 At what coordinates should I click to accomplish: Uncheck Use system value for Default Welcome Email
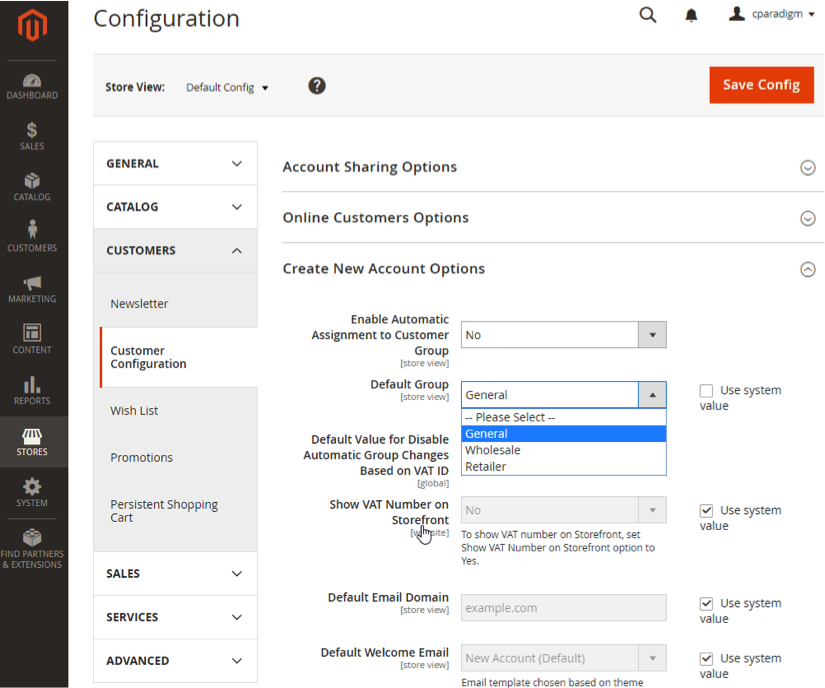tap(706, 658)
